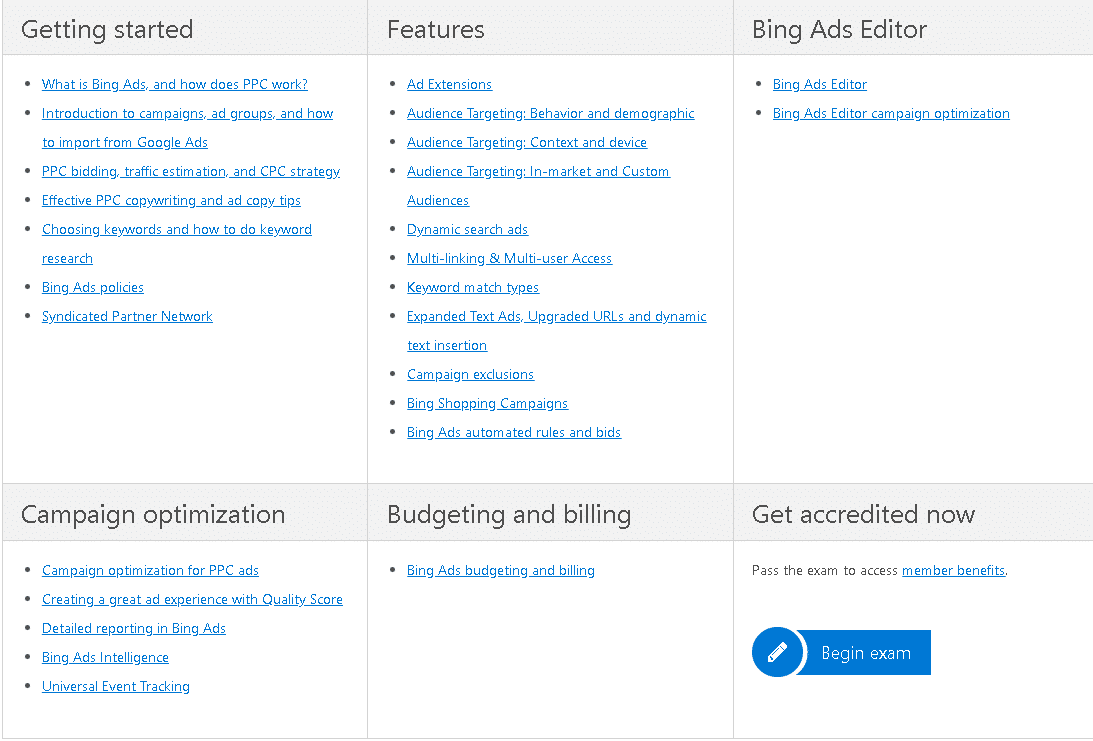
Task: Open the Bing Ads Editor link
Action: (820, 84)
